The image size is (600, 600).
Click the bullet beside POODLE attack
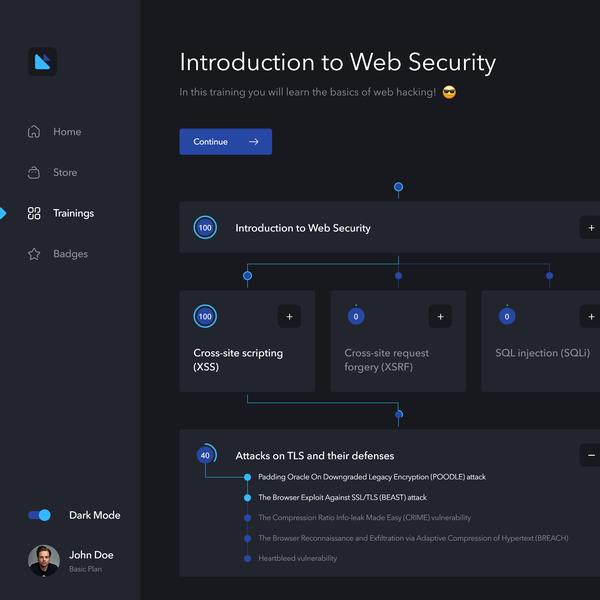[248, 477]
